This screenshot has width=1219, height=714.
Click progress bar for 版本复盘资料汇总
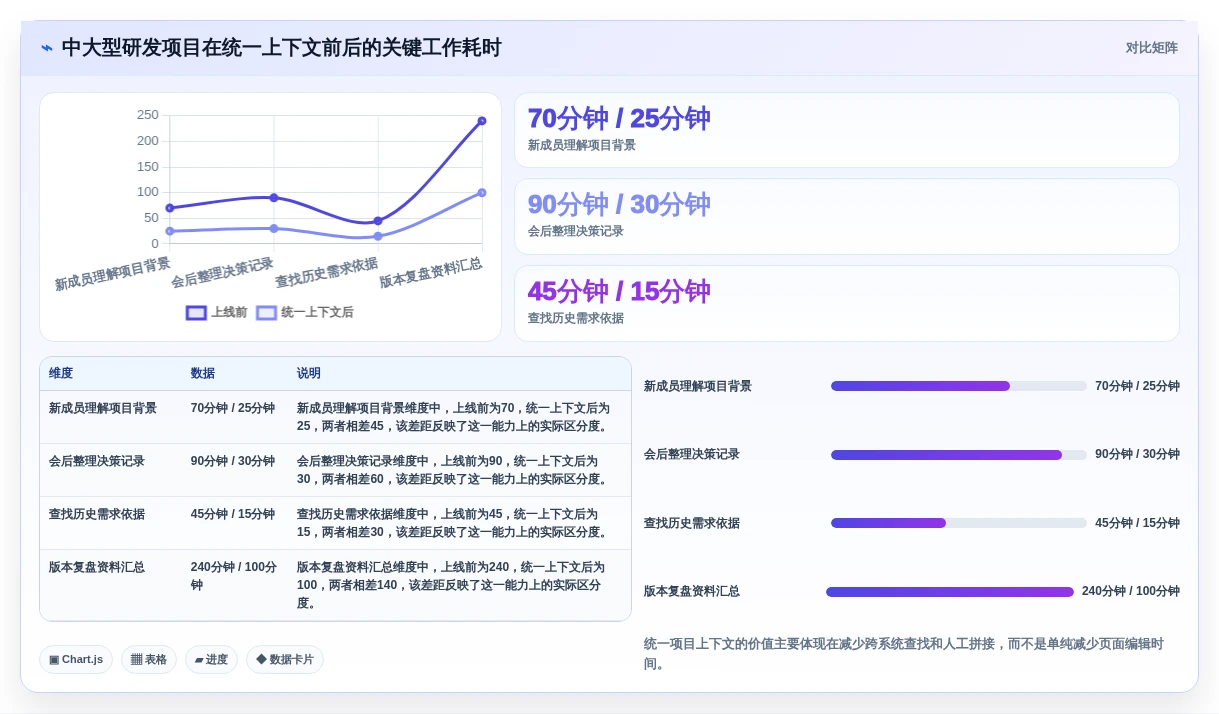tap(950, 592)
